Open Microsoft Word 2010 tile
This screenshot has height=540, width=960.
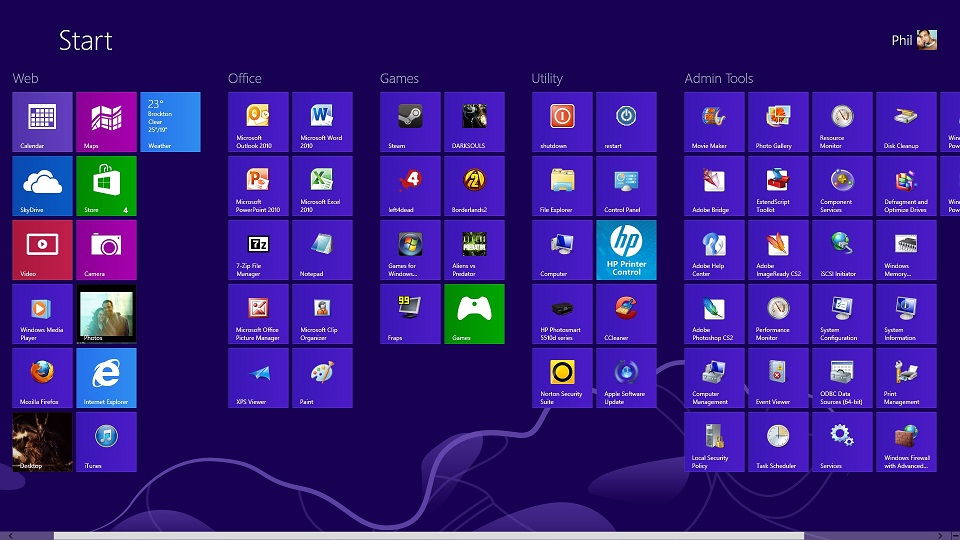[x=322, y=122]
